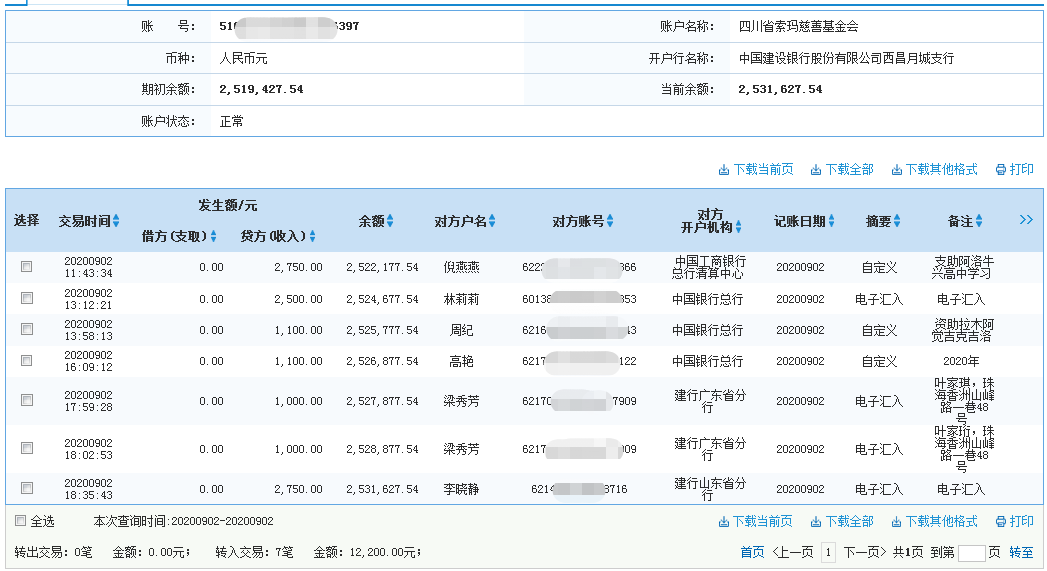The image size is (1047, 571).
Task: Sort by 借方(支取) column arrows
Action: click(x=214, y=236)
